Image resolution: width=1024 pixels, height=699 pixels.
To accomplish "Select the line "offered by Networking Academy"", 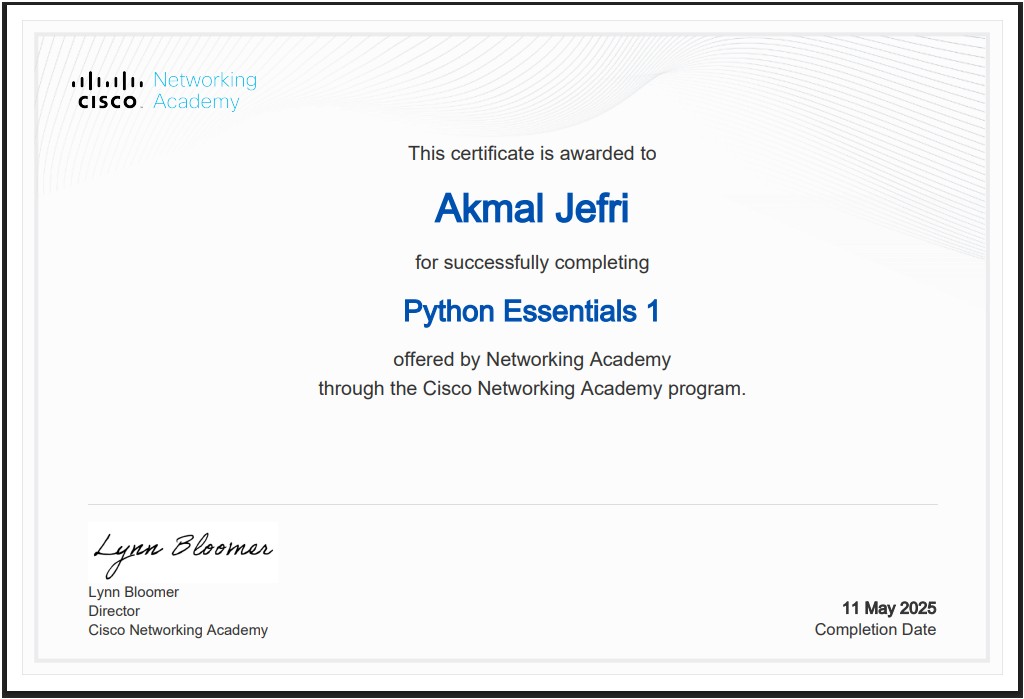I will 532,360.
